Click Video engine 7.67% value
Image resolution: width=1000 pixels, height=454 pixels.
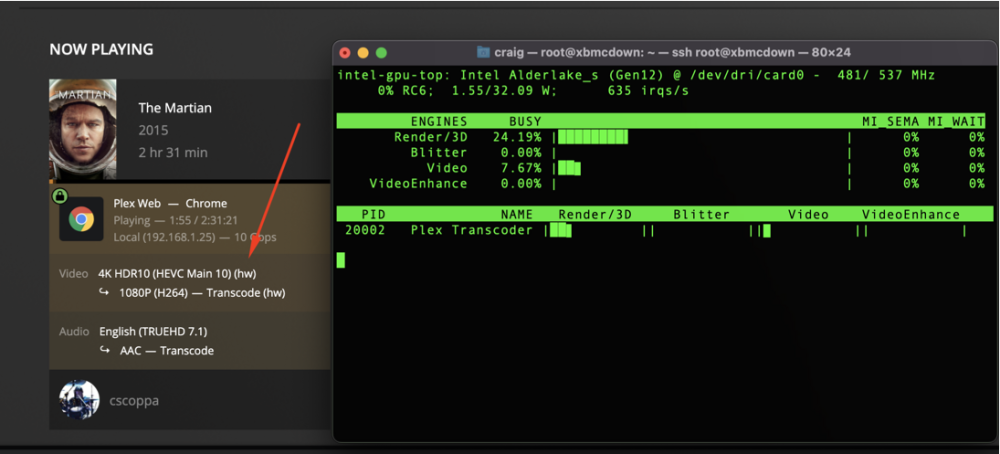521,168
